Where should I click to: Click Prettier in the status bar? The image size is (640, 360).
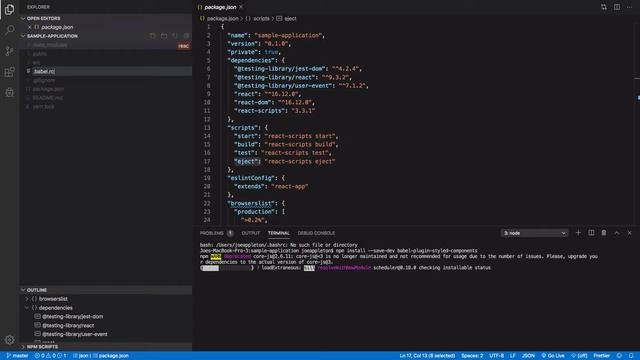click(601, 356)
